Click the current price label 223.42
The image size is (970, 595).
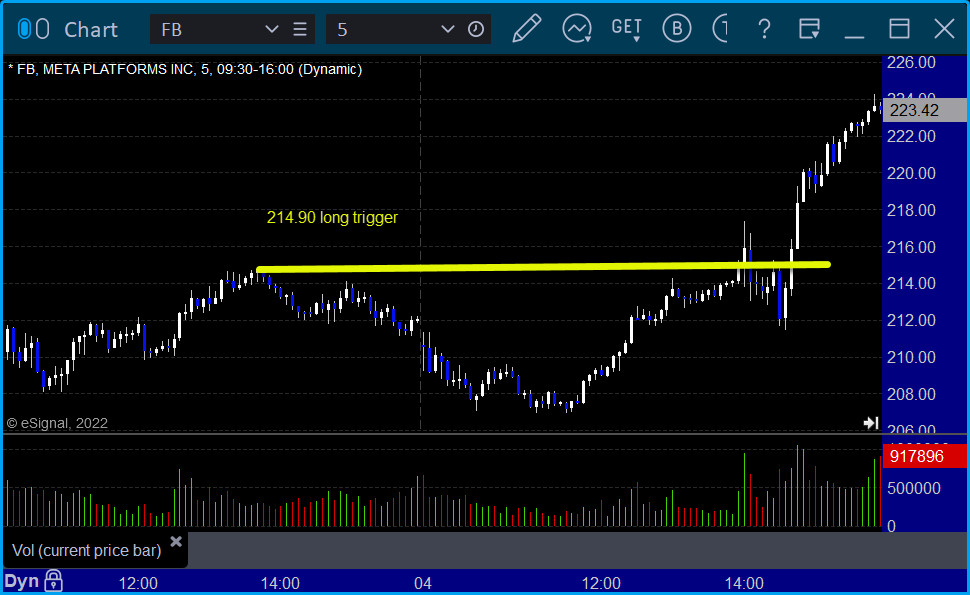coord(924,110)
